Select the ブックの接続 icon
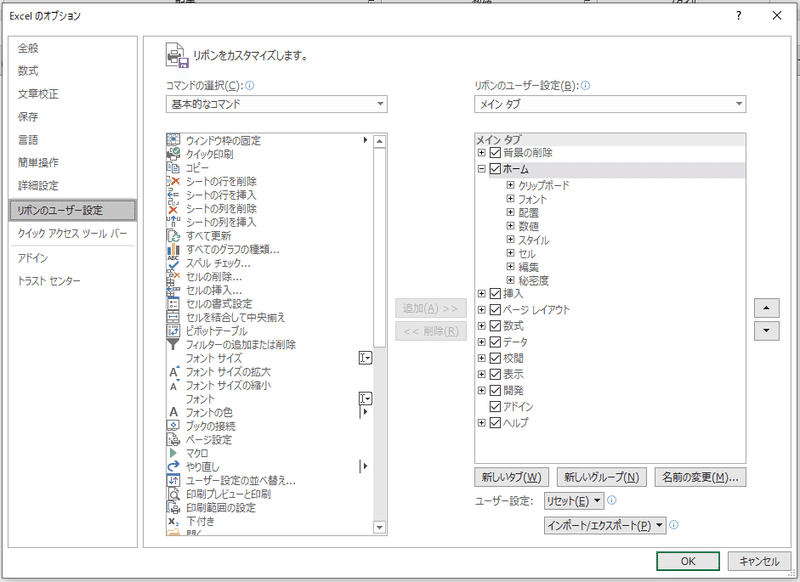This screenshot has height=582, width=800. 173,425
